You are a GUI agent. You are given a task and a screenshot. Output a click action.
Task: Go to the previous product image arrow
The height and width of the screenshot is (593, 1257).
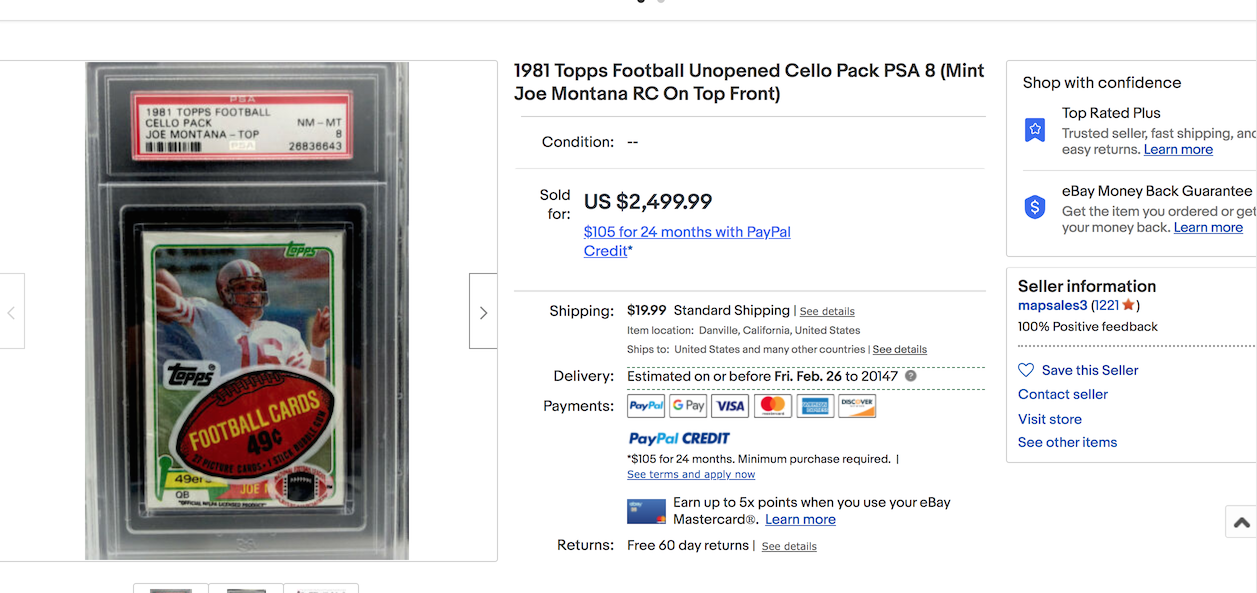click(x=11, y=312)
